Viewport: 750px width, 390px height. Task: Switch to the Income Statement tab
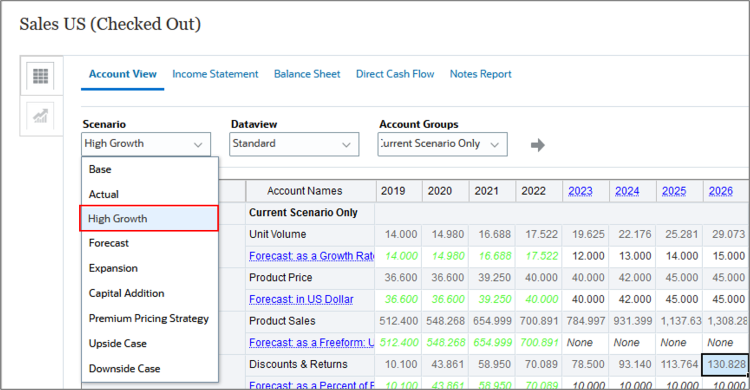[215, 74]
